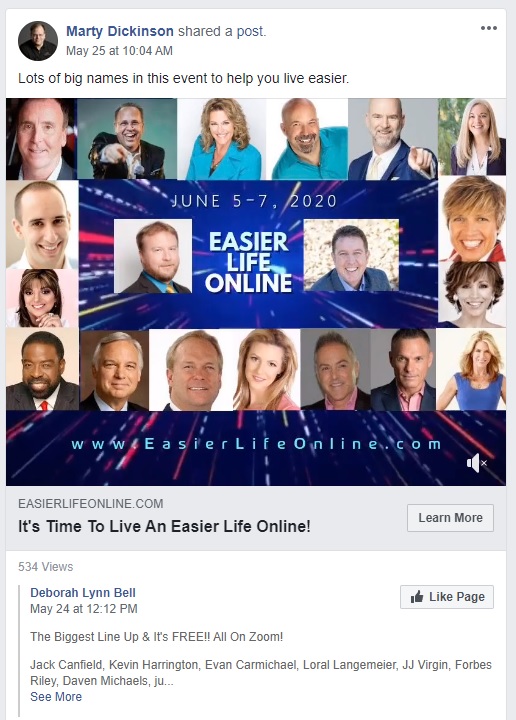
Task: Click the Easier Life Online video title center
Action: point(248,262)
